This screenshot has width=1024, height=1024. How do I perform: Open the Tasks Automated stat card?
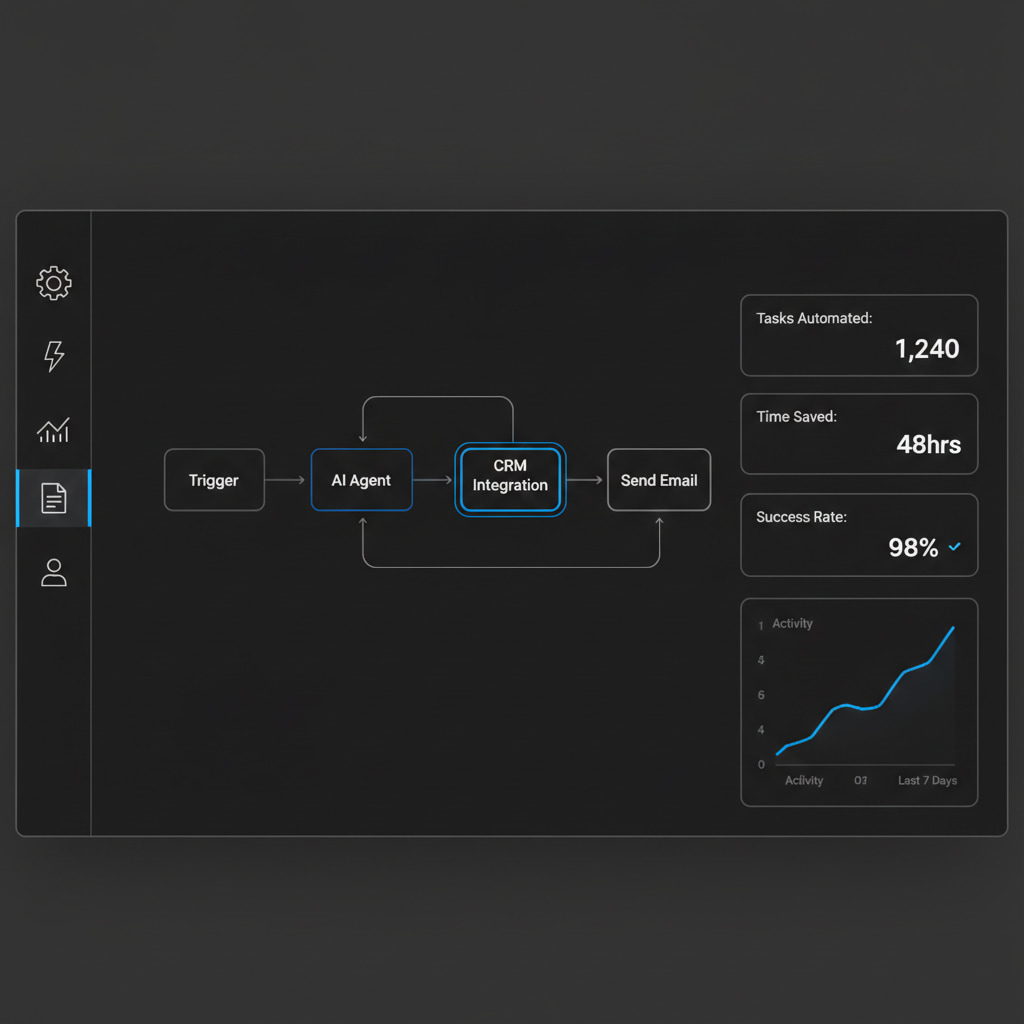tap(859, 335)
